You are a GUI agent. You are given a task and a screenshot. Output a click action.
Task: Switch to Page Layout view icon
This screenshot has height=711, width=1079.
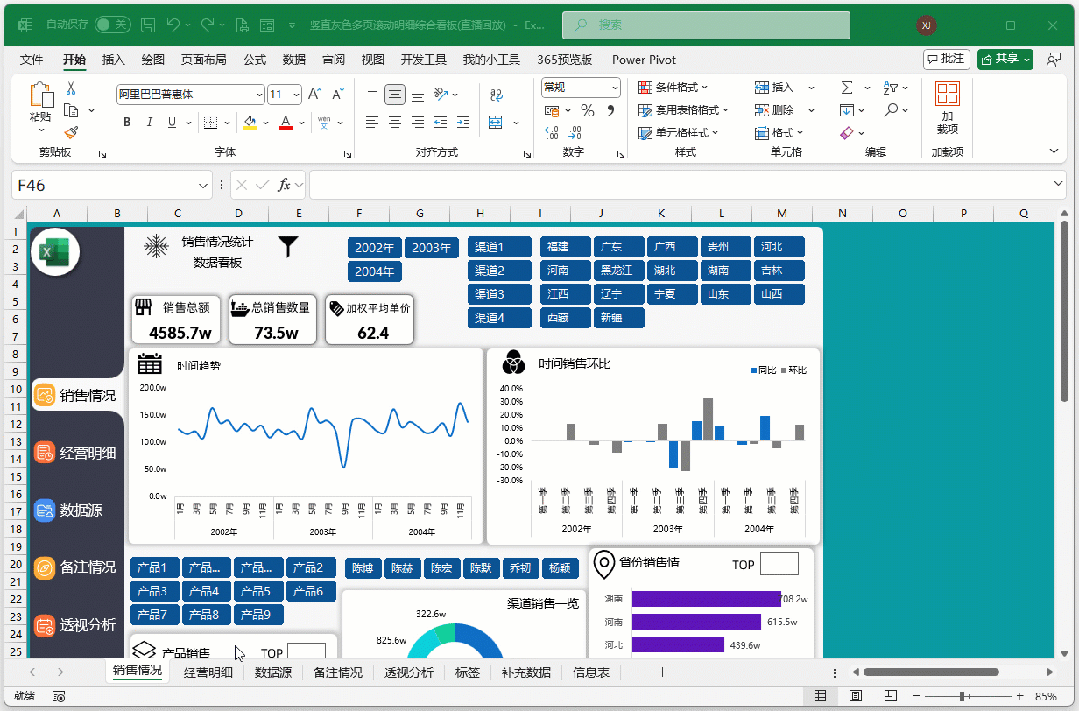[x=856, y=697]
